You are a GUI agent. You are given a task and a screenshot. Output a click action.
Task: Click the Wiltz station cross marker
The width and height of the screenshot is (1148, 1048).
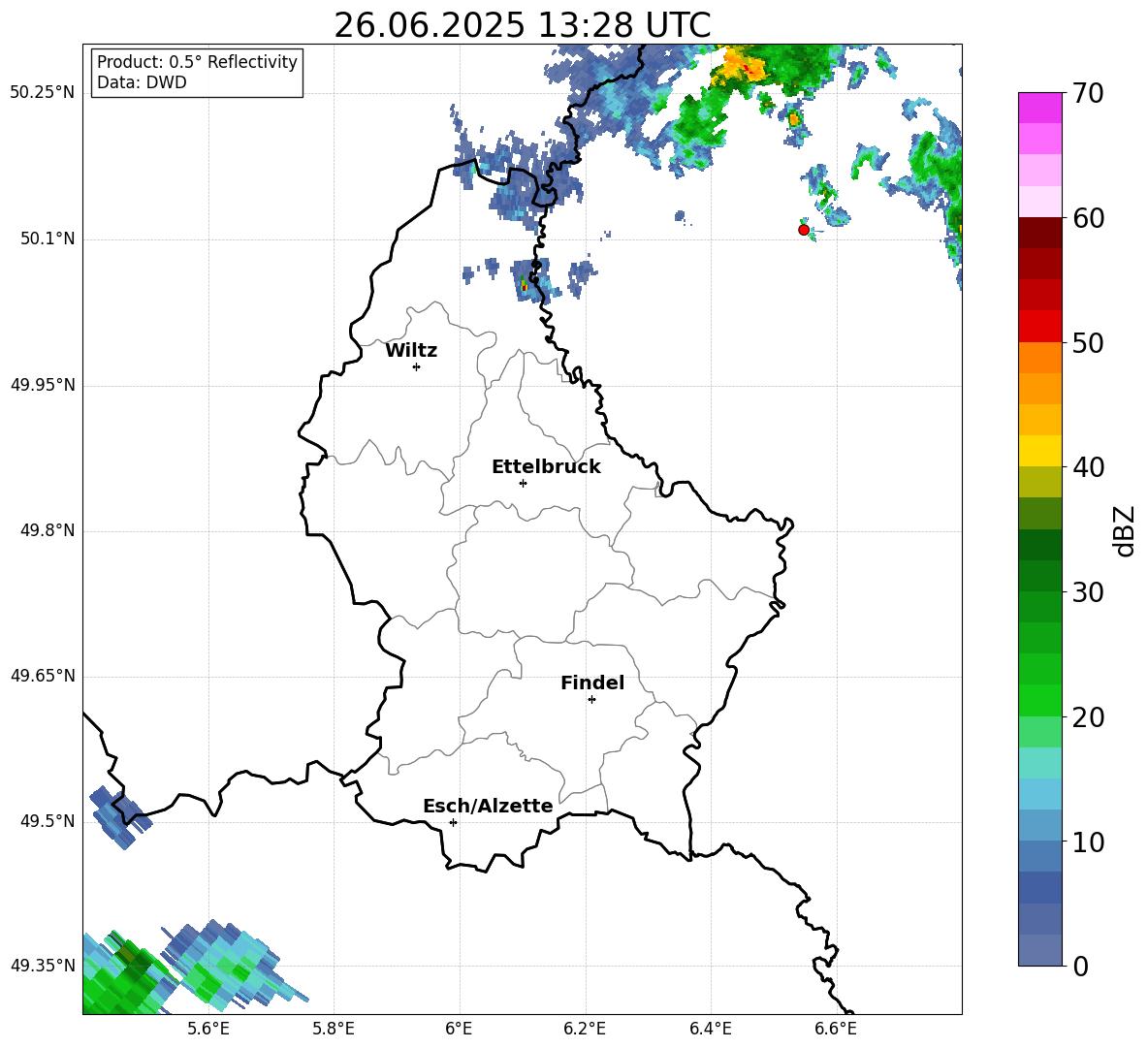pyautogui.click(x=417, y=366)
